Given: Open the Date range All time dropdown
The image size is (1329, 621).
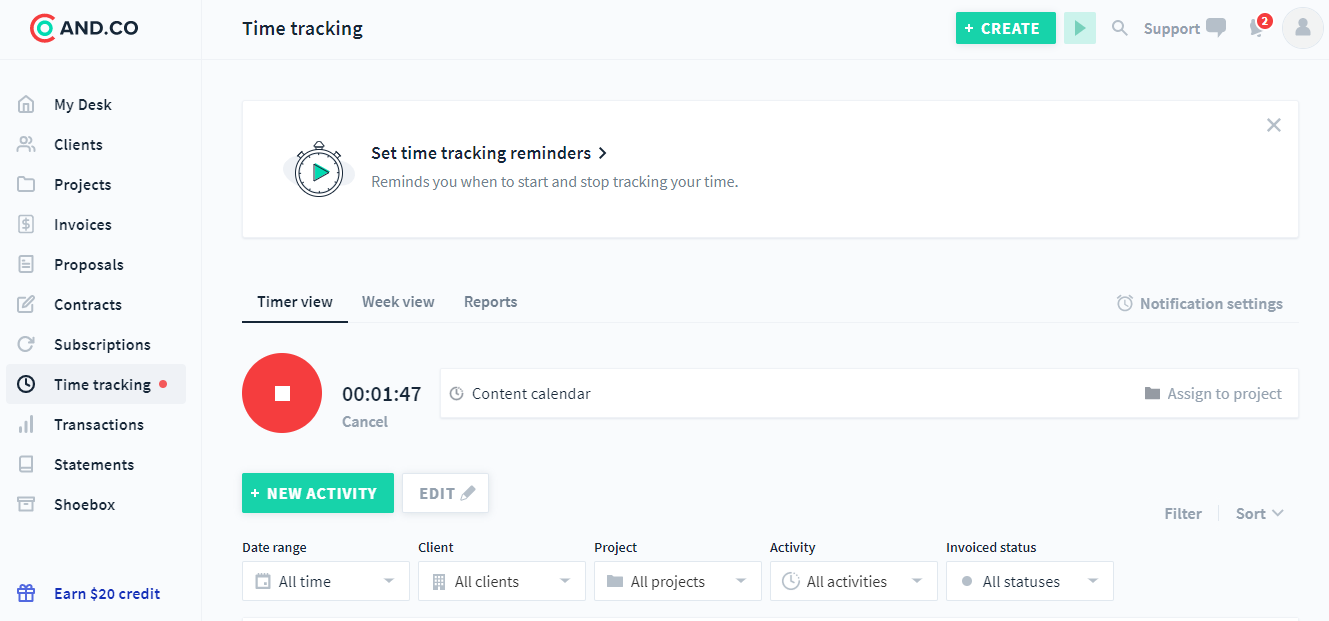Looking at the screenshot, I should (x=326, y=581).
